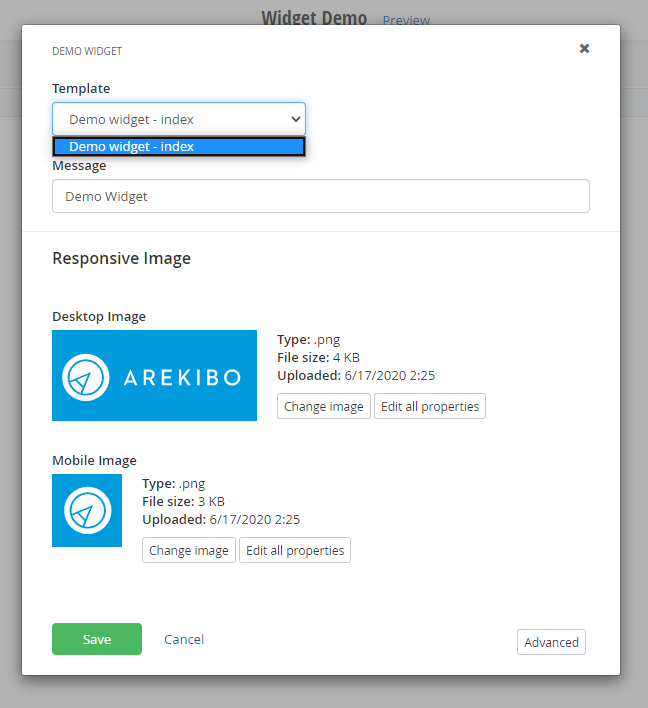Edit all properties of Desktop Image
Viewport: 648px width, 708px height.
click(430, 406)
